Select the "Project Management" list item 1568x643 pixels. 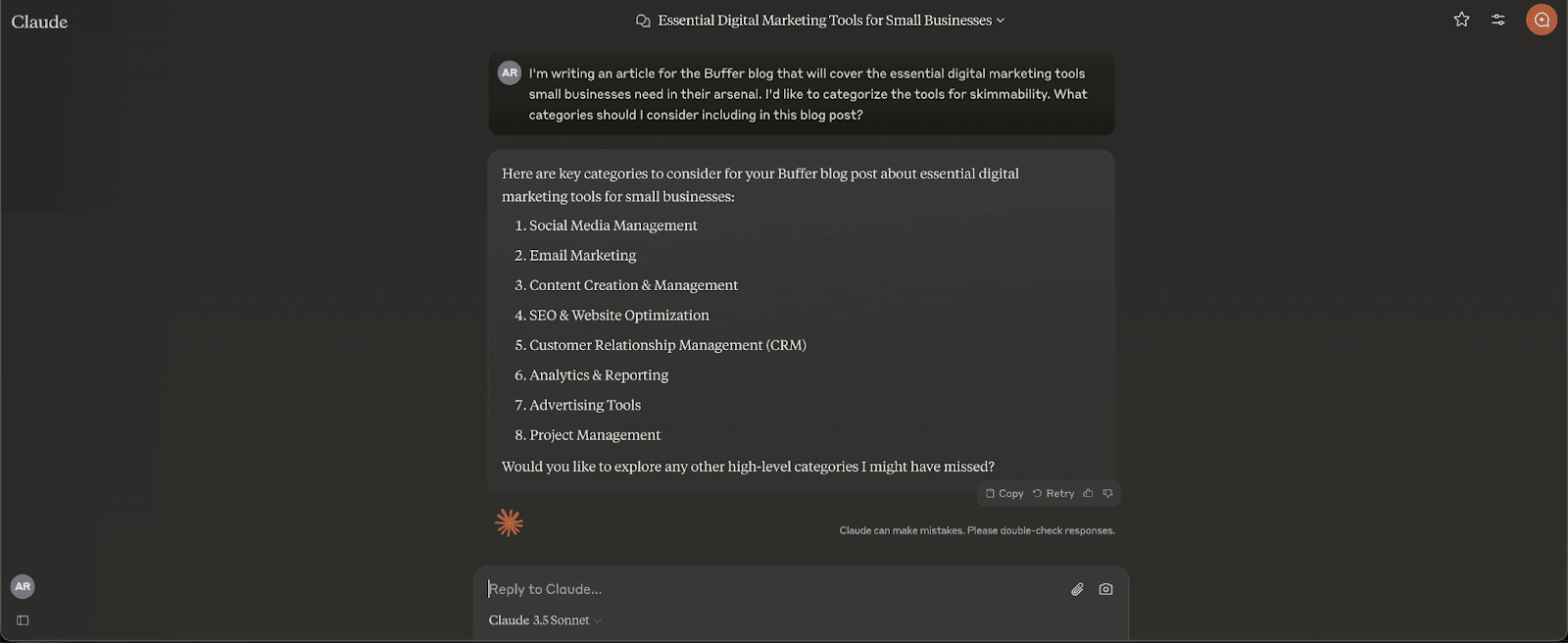[x=595, y=434]
